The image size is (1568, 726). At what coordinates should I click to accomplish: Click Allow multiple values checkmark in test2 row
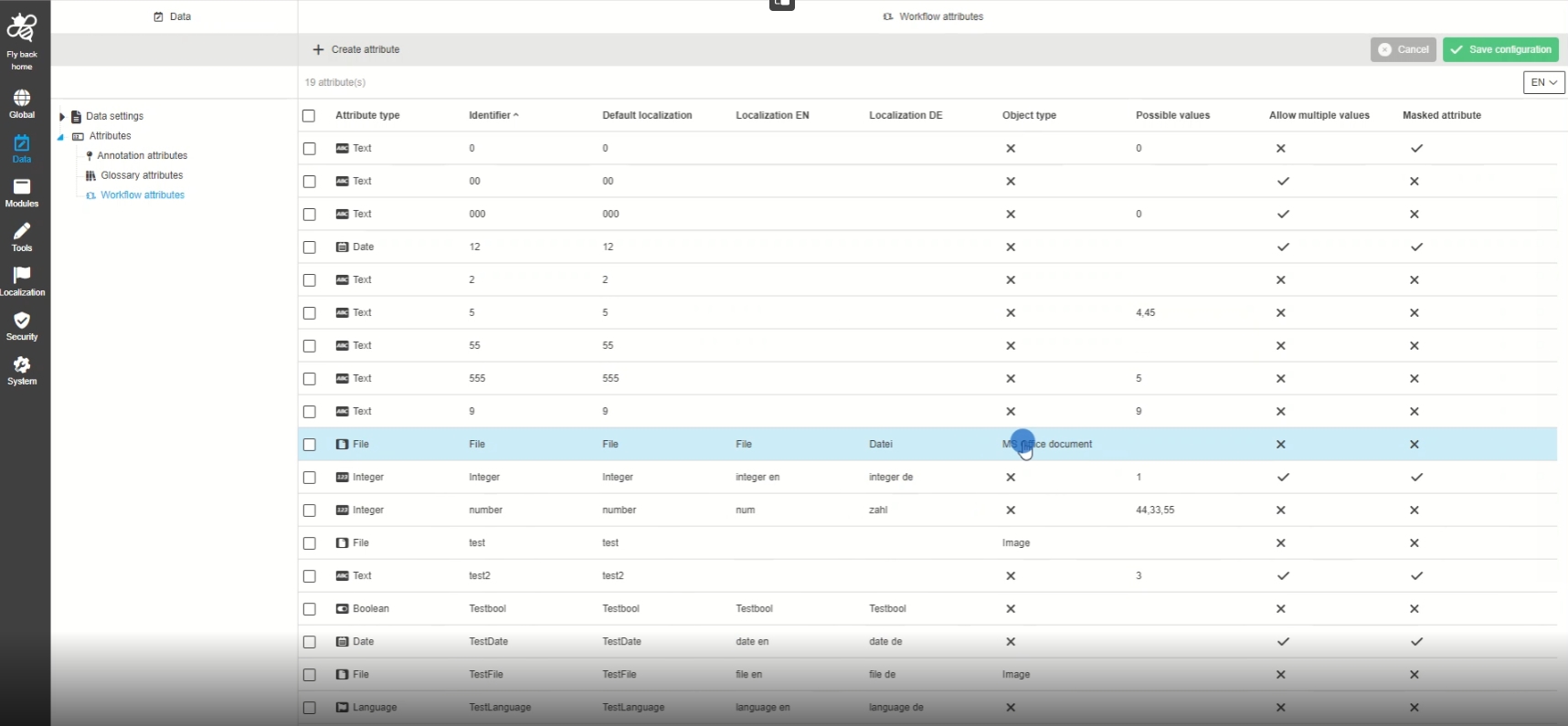tap(1283, 575)
